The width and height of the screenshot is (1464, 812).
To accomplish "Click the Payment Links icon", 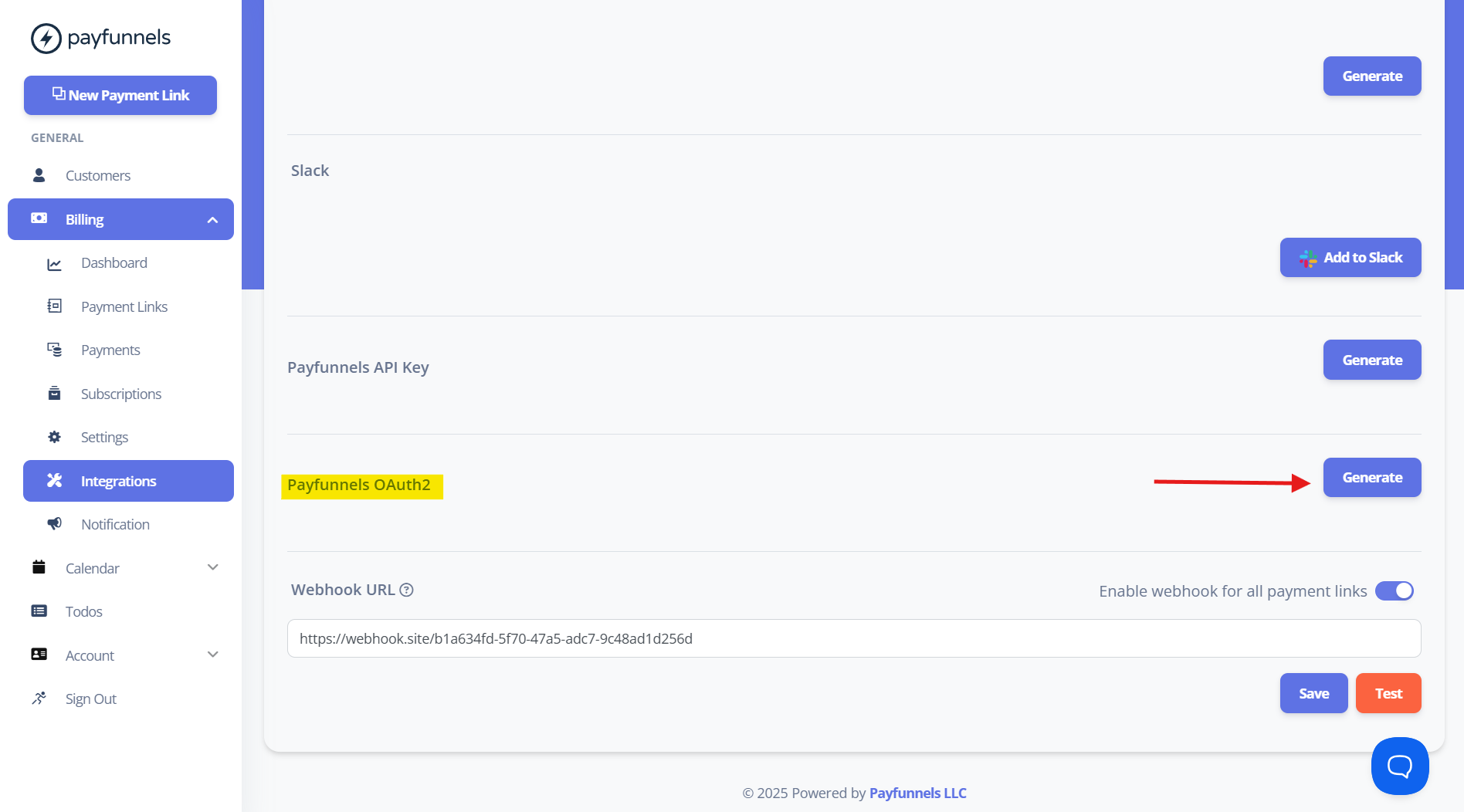I will (x=54, y=306).
